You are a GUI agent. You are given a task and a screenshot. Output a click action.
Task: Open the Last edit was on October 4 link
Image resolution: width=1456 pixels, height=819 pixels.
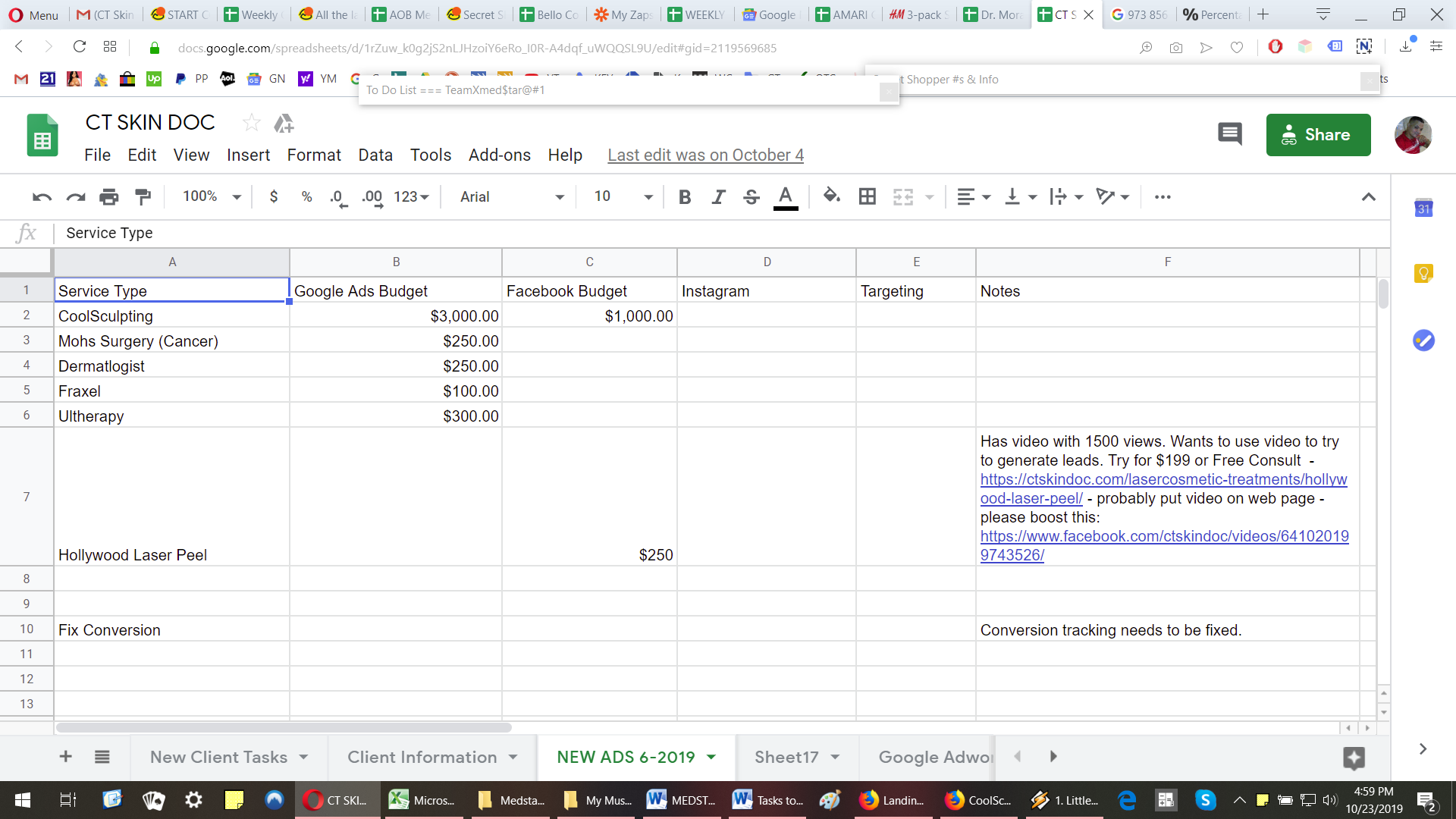705,155
